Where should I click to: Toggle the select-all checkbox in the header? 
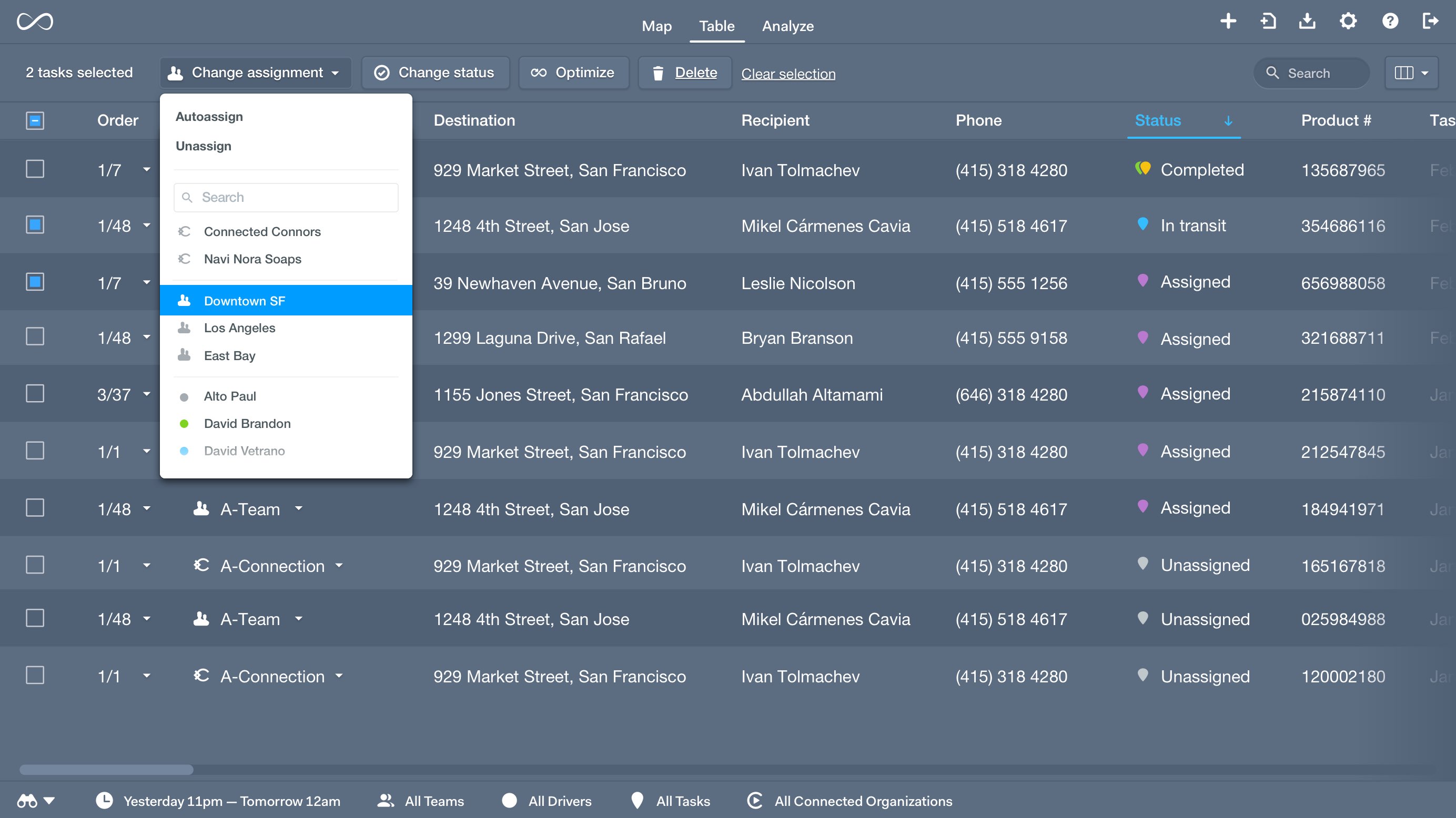[x=35, y=120]
